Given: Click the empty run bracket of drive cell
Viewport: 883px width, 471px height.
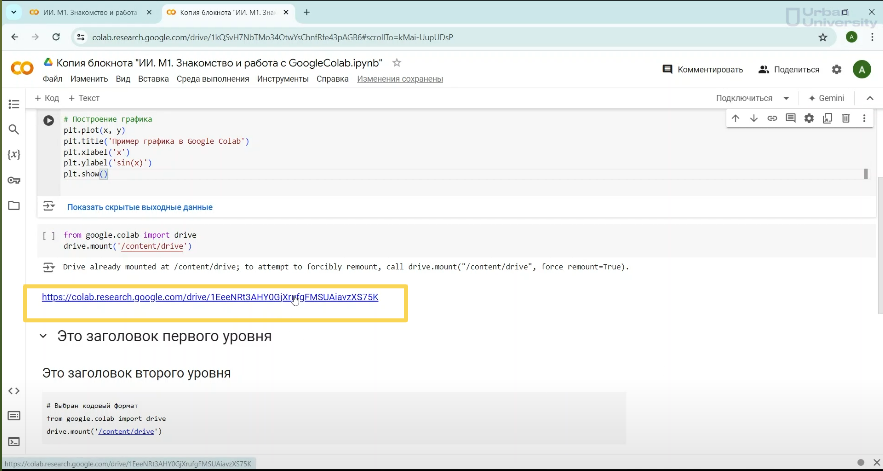Looking at the screenshot, I should click(x=48, y=236).
